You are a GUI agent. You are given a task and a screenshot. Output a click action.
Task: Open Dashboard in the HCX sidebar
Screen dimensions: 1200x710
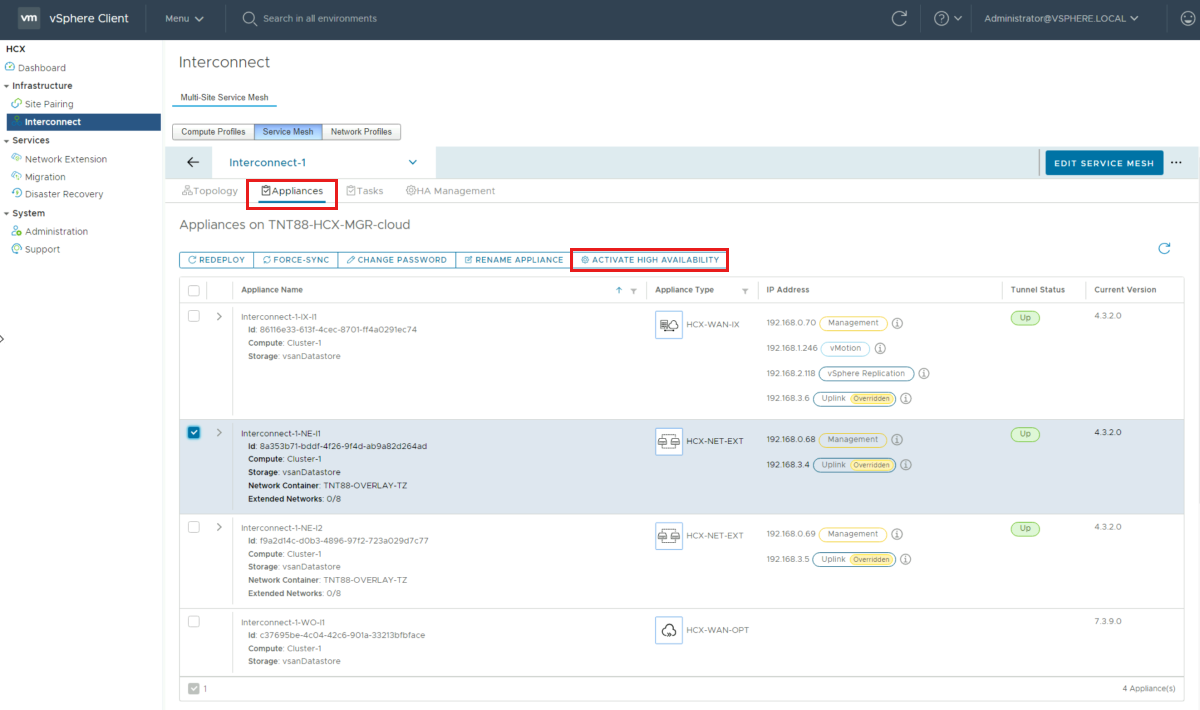(41, 68)
